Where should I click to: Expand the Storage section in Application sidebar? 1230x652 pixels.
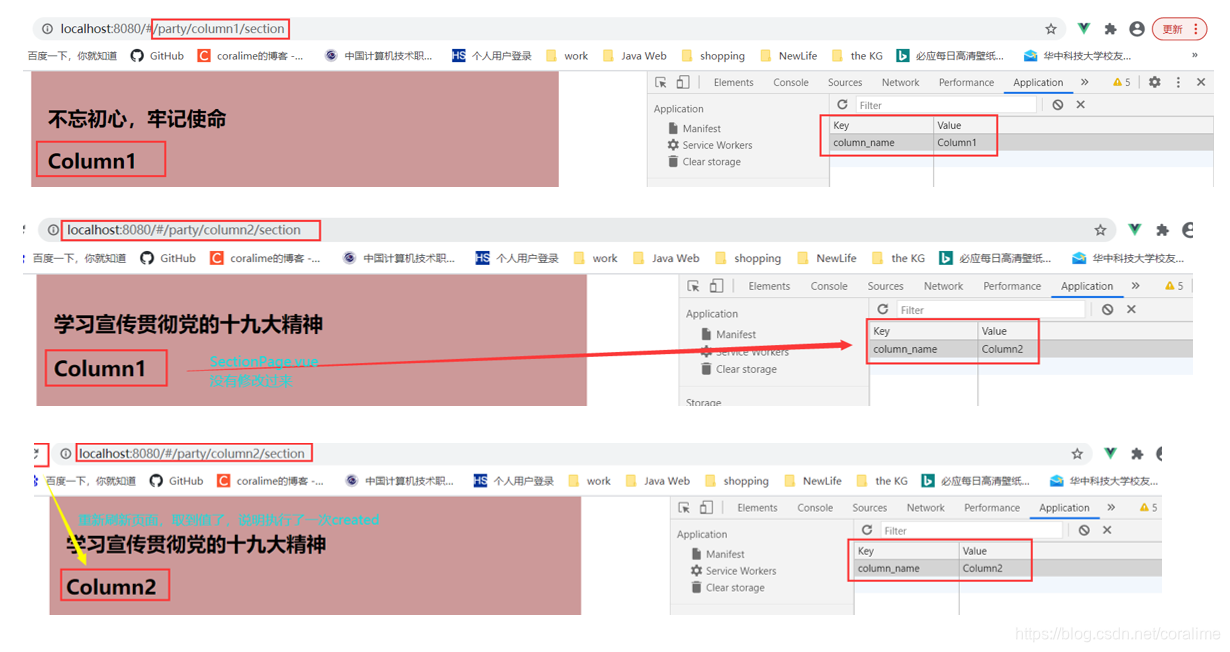coord(703,402)
